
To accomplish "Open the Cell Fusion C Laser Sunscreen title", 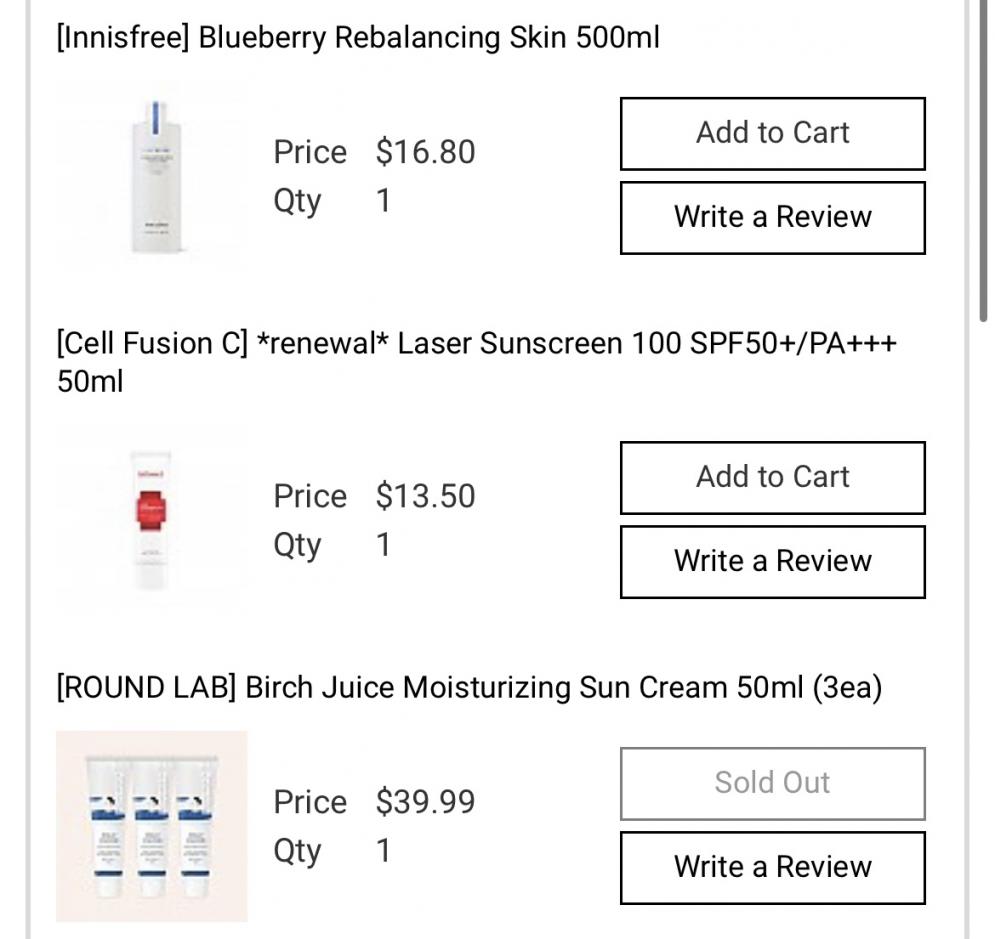I will [477, 362].
